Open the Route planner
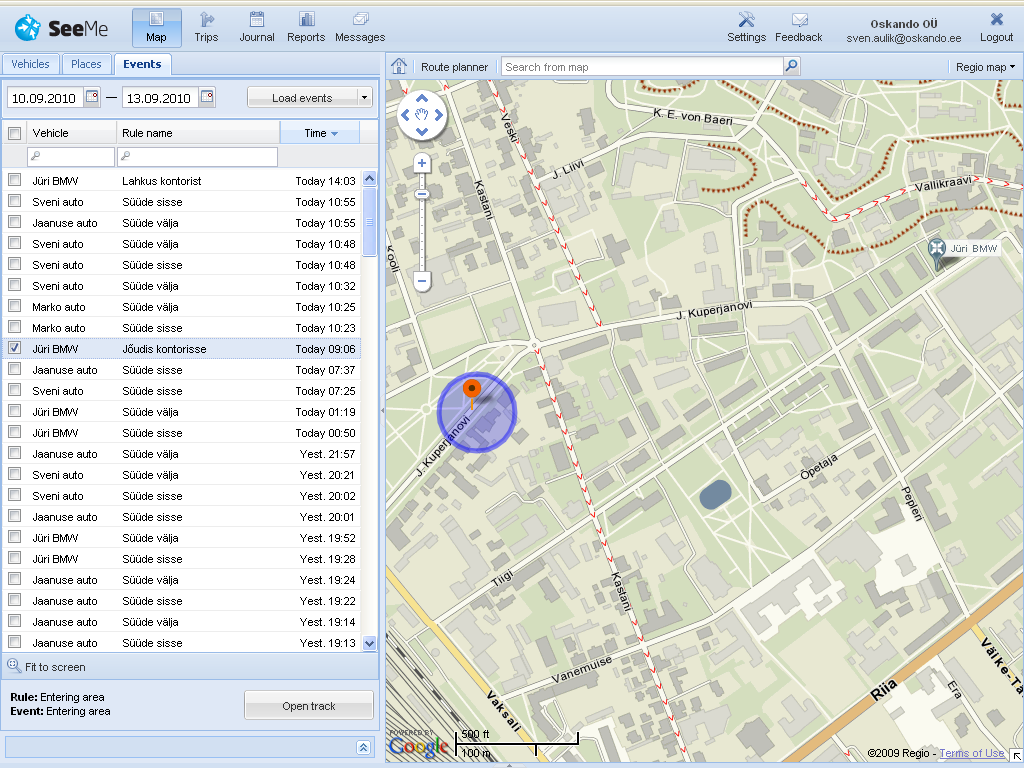 pyautogui.click(x=454, y=67)
